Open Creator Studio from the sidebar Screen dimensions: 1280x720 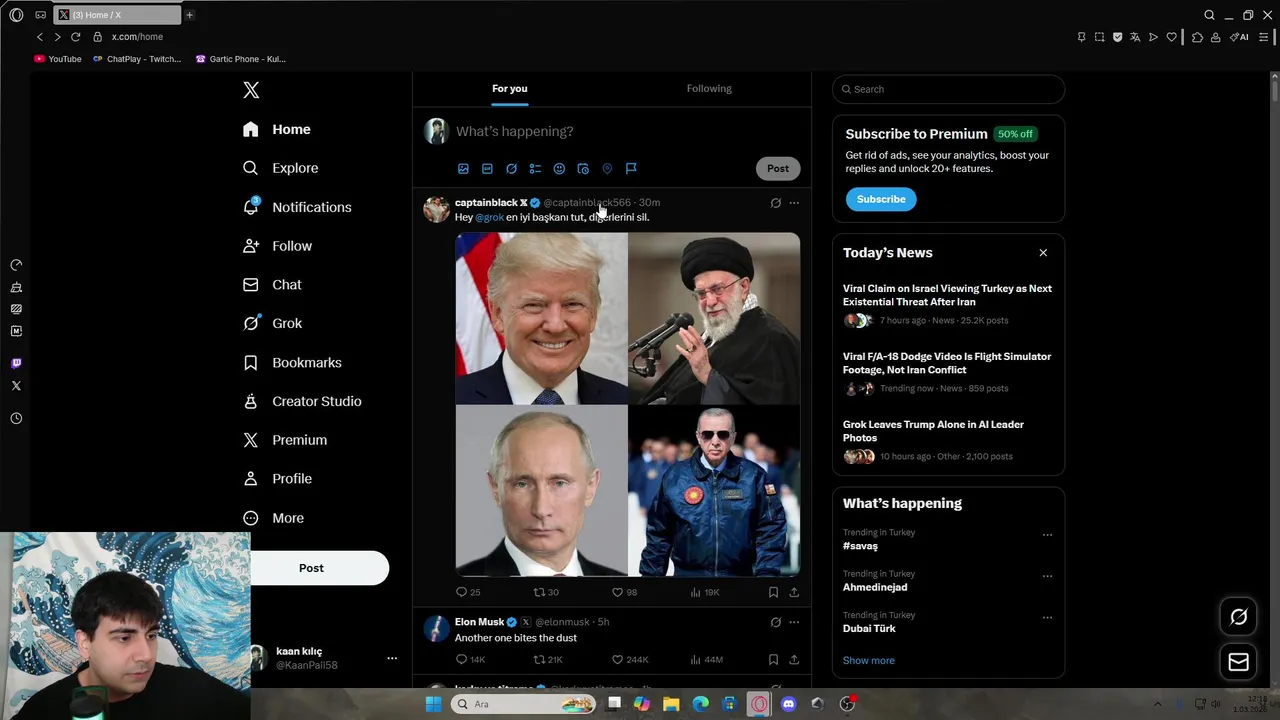tap(302, 401)
